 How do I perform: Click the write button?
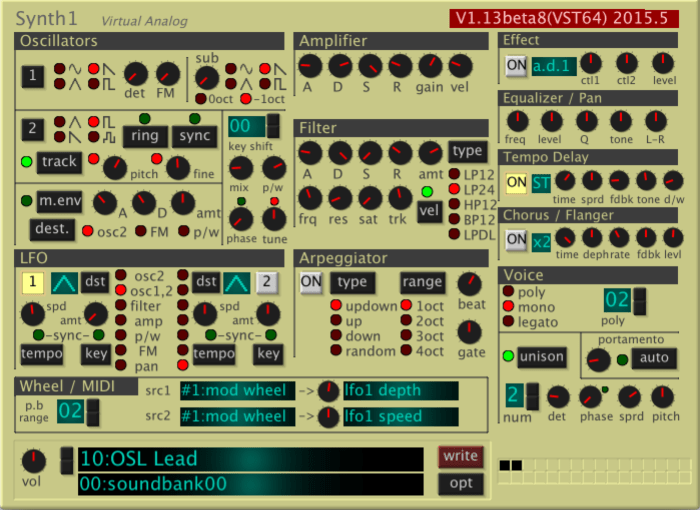(x=461, y=456)
